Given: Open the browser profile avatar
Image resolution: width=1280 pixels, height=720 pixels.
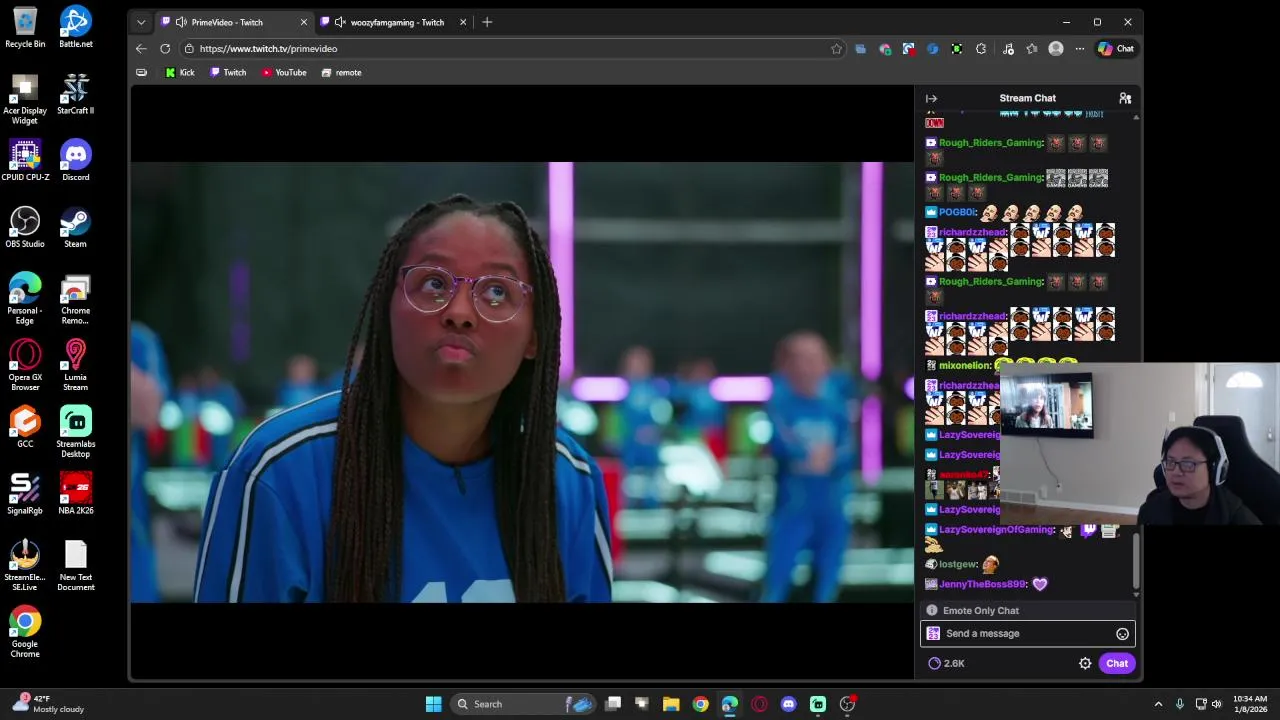Looking at the screenshot, I should [x=1056, y=48].
